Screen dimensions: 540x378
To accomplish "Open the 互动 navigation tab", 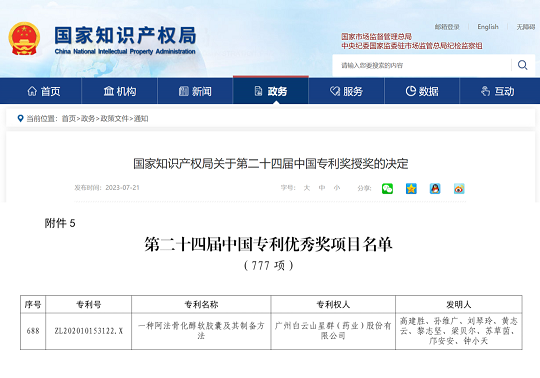I will point(498,91).
